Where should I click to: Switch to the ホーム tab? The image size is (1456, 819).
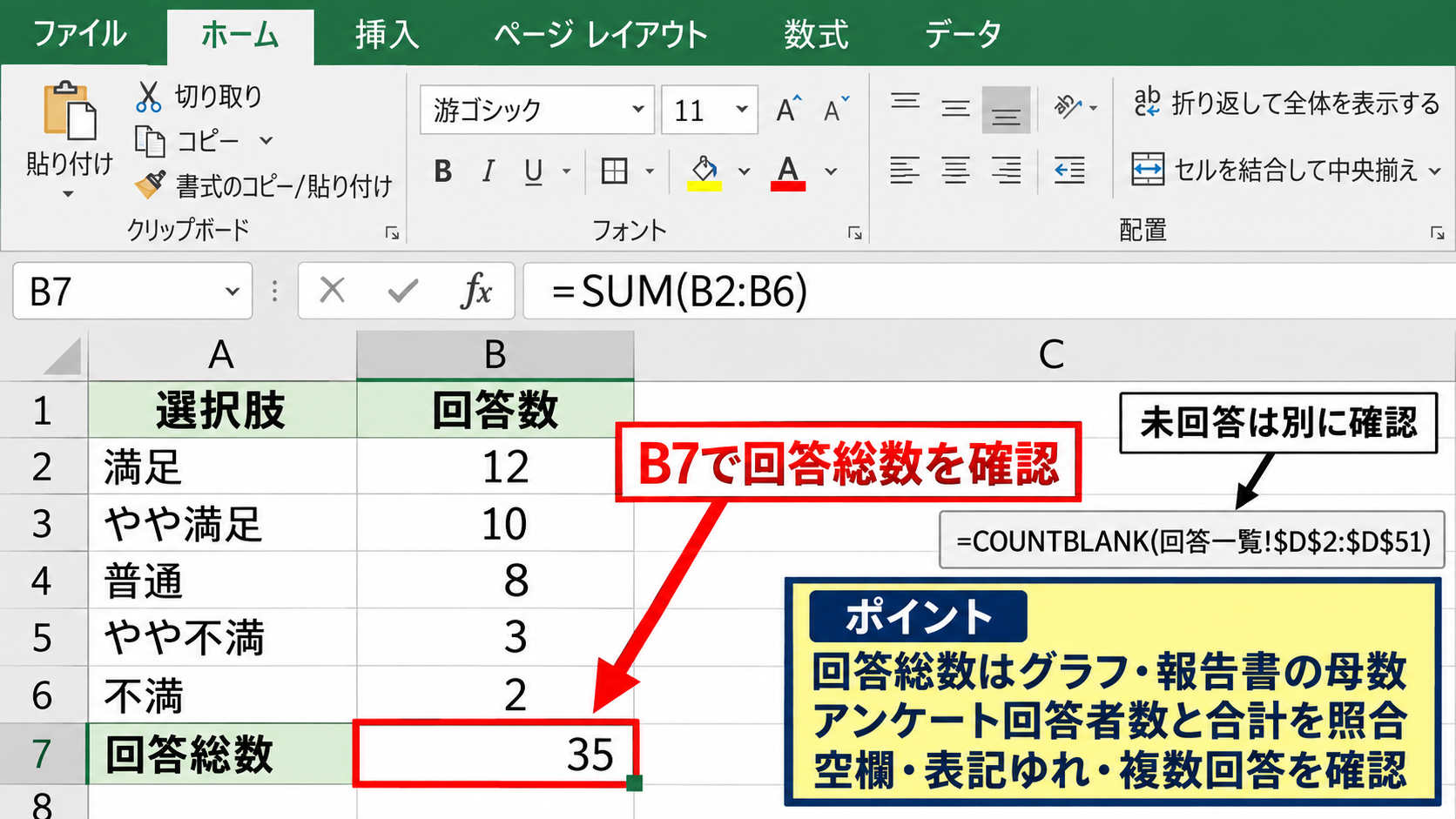point(240,36)
